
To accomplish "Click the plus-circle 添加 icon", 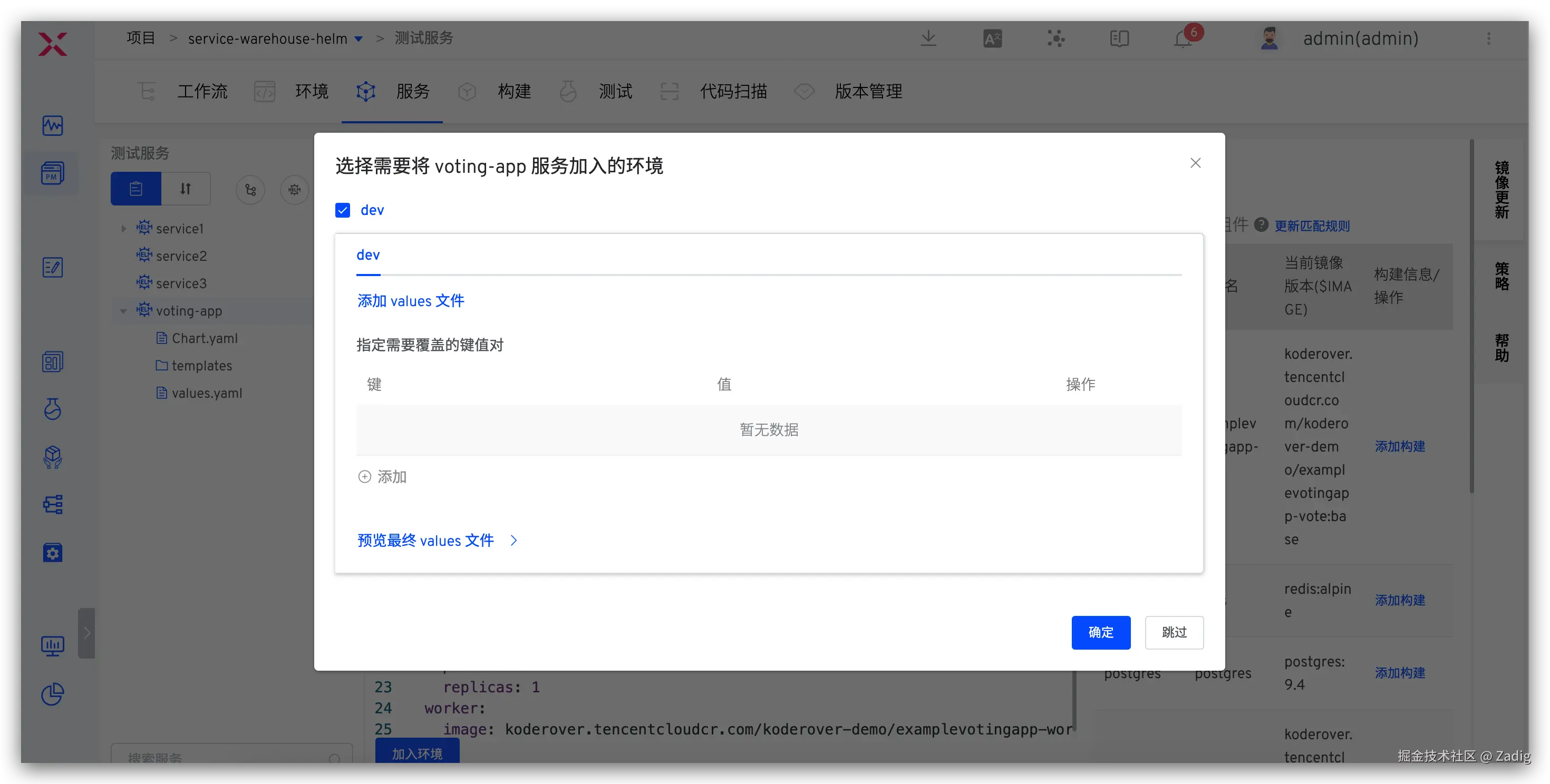I will 365,477.
